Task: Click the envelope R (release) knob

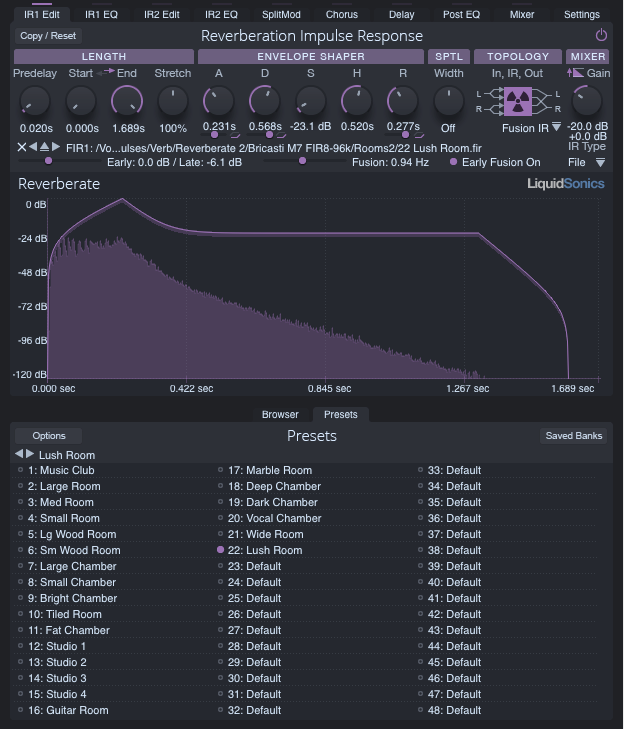Action: 403,101
